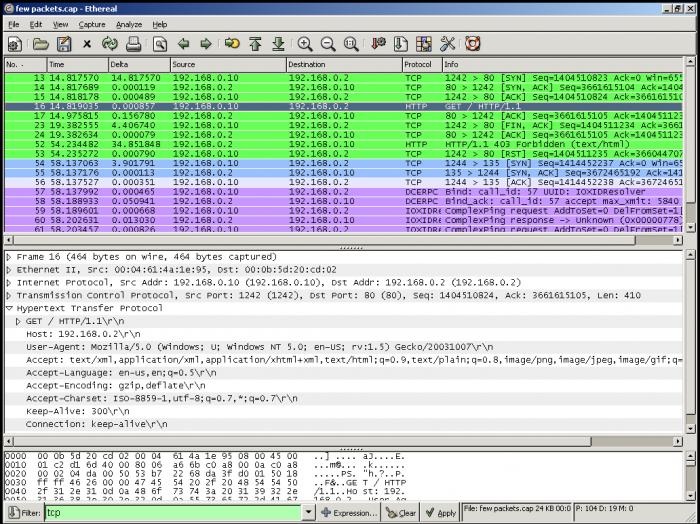Sort by the Time column header

coord(77,65)
